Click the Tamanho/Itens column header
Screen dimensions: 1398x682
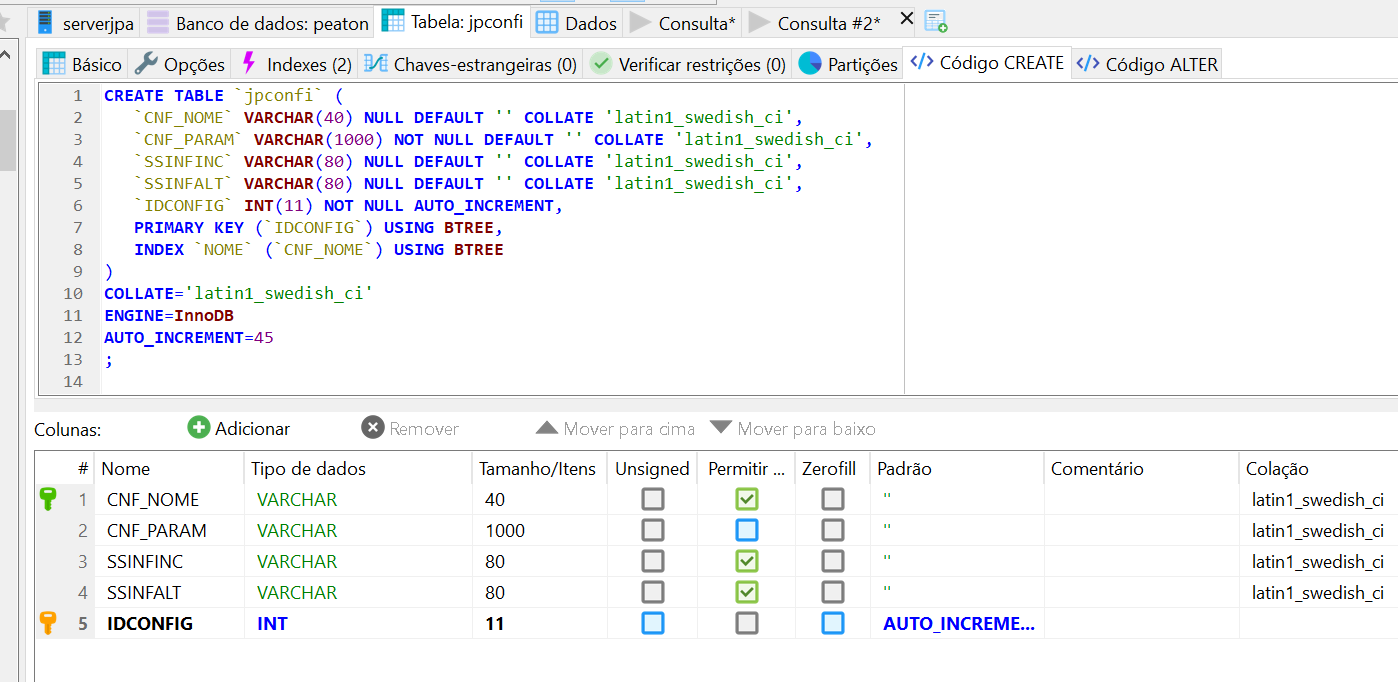[x=537, y=469]
